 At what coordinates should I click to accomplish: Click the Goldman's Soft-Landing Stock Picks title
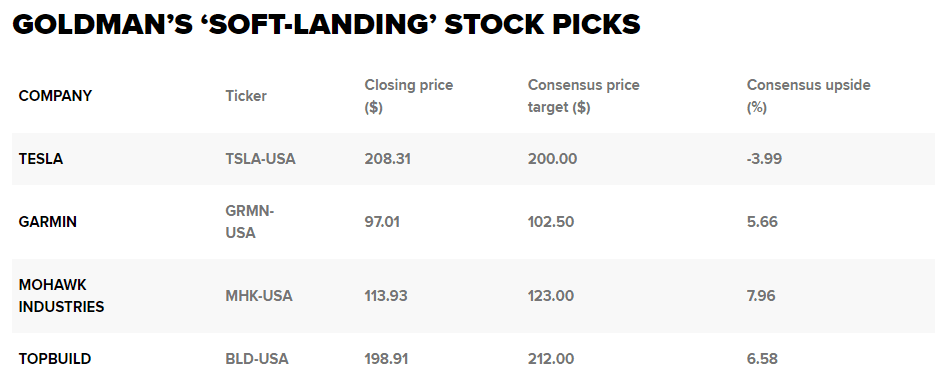pyautogui.click(x=326, y=24)
